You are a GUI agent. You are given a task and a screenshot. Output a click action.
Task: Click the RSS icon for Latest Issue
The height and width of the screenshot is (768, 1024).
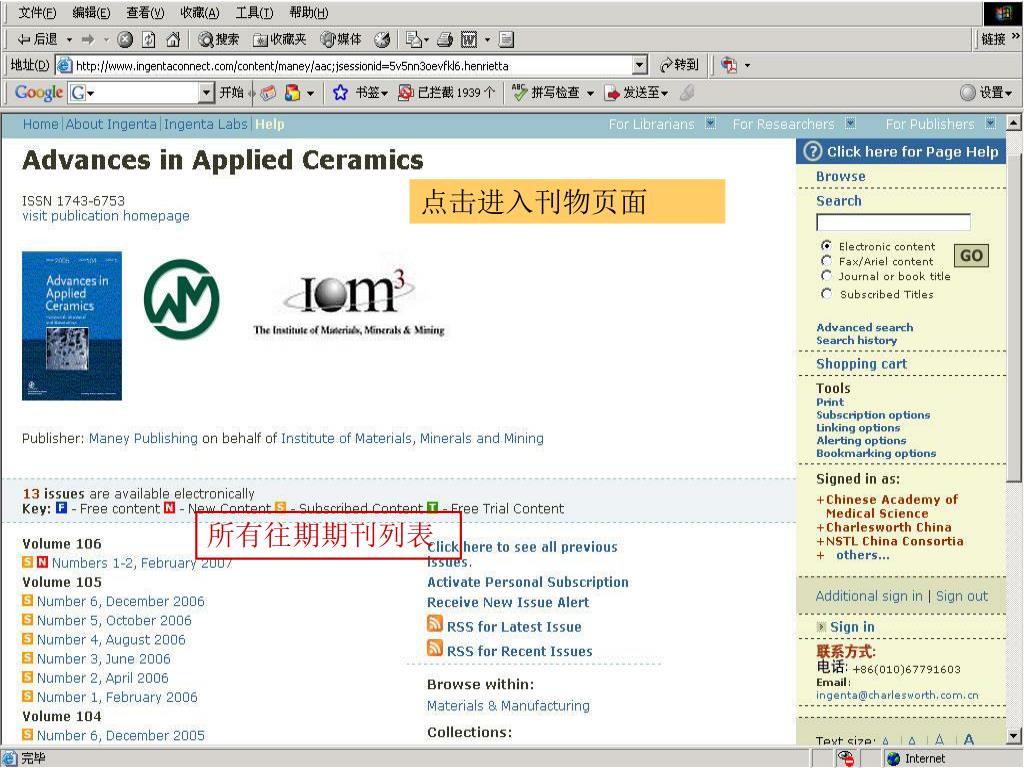click(x=435, y=624)
